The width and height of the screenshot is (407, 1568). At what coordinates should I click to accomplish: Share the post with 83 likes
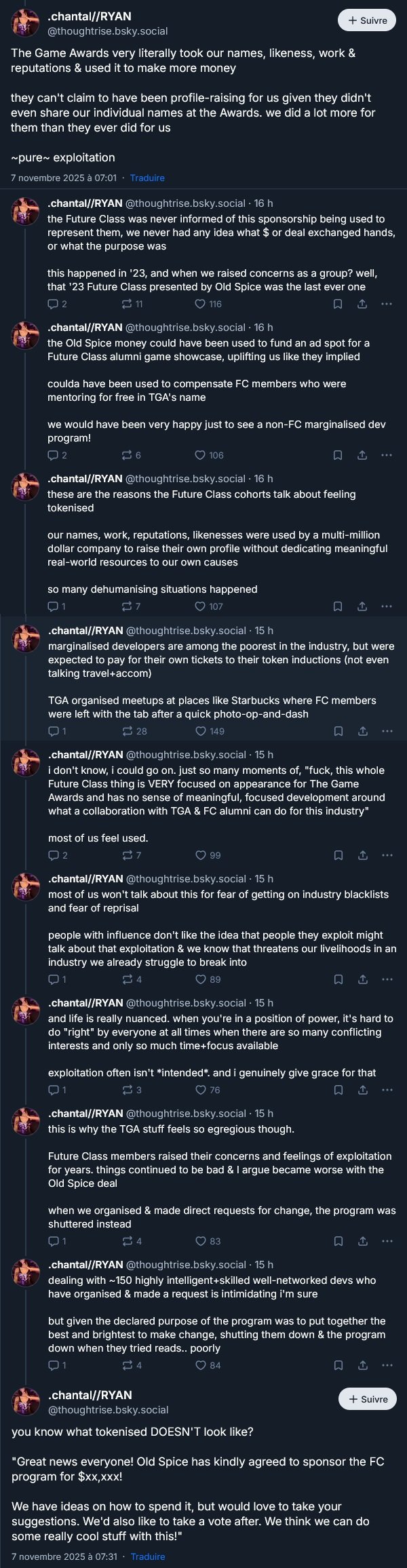363,1241
